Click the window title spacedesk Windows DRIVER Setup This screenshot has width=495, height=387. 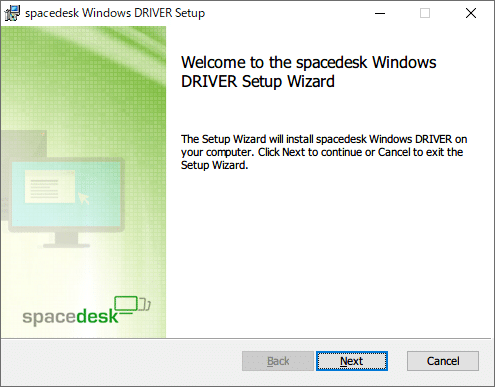(x=115, y=13)
